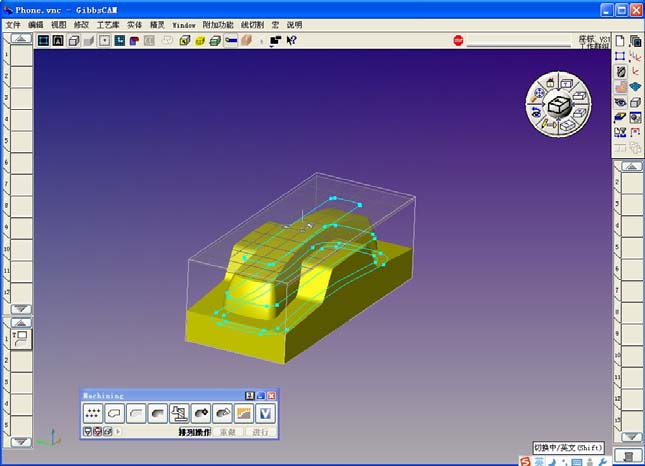Click the yellow cube with arrow selection icon
645x466 pixels.
pyautogui.click(x=185, y=40)
